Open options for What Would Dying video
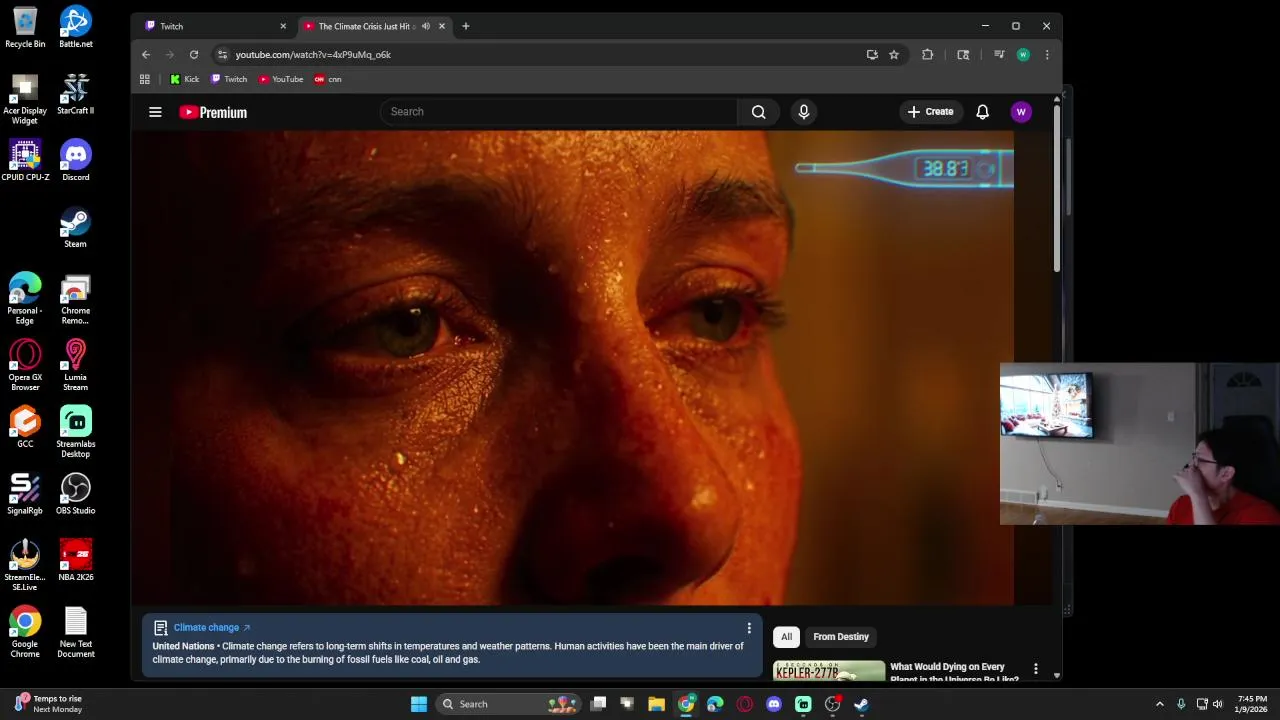Screen dimensions: 1280x720 (x=1036, y=669)
